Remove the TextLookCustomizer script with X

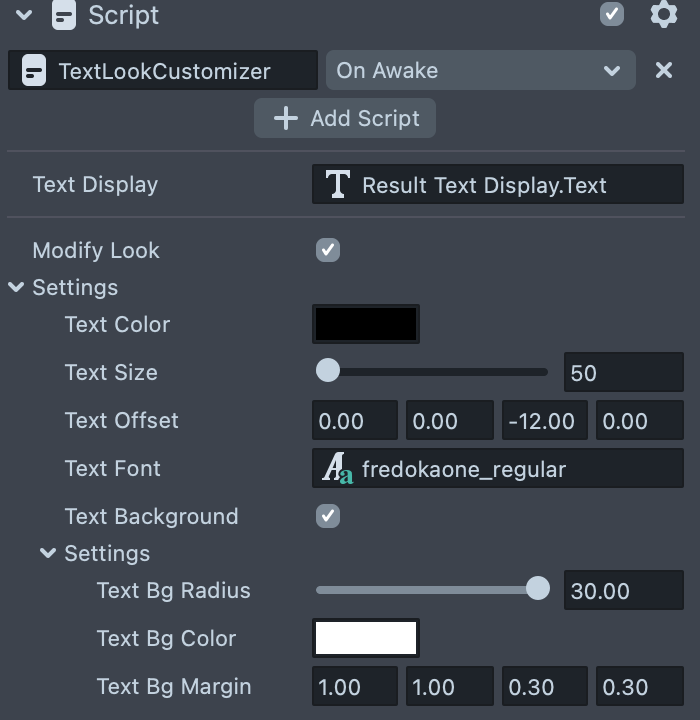(663, 71)
